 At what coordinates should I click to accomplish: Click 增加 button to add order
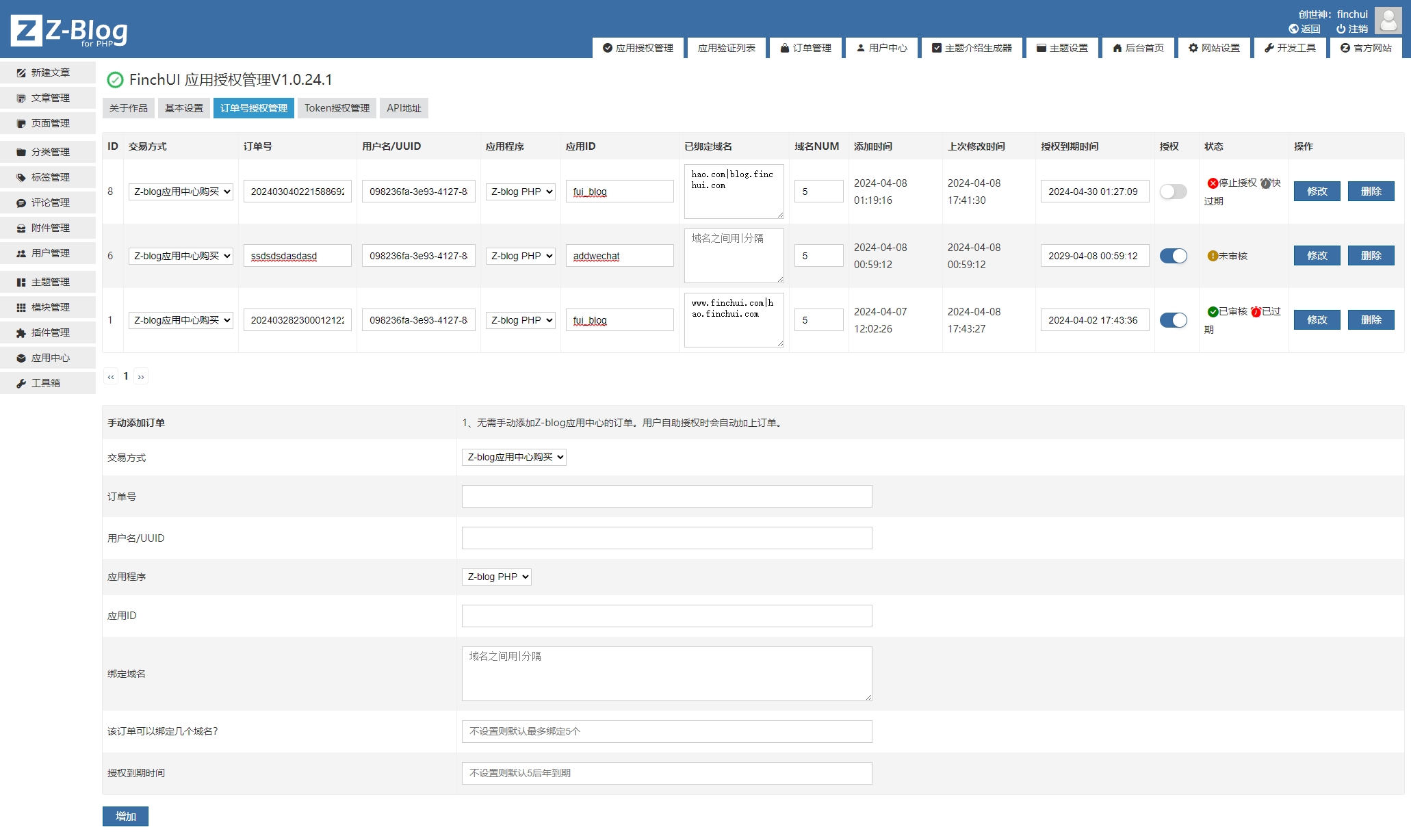(x=125, y=816)
